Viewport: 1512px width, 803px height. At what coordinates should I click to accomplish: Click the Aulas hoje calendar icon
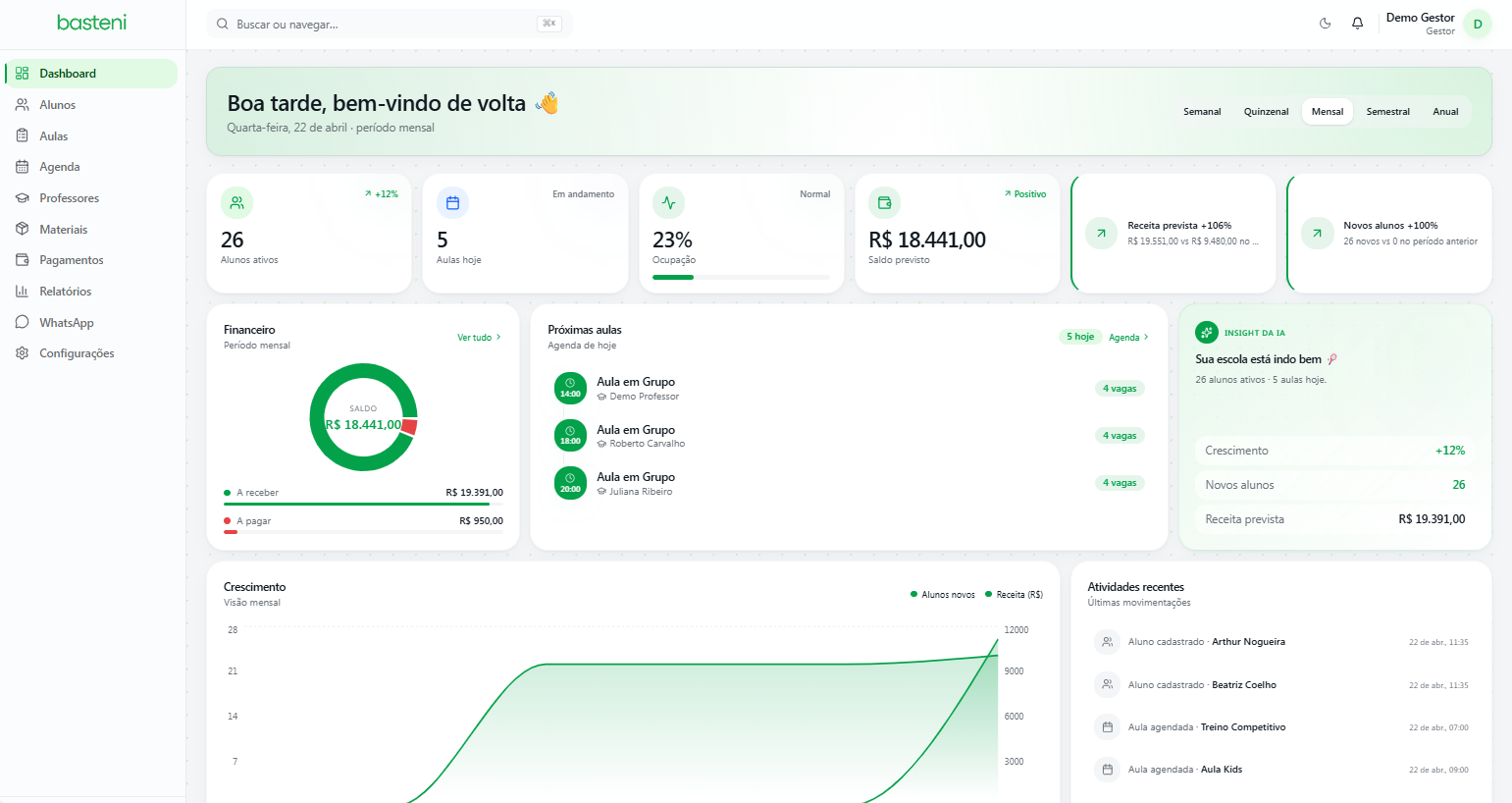point(452,203)
